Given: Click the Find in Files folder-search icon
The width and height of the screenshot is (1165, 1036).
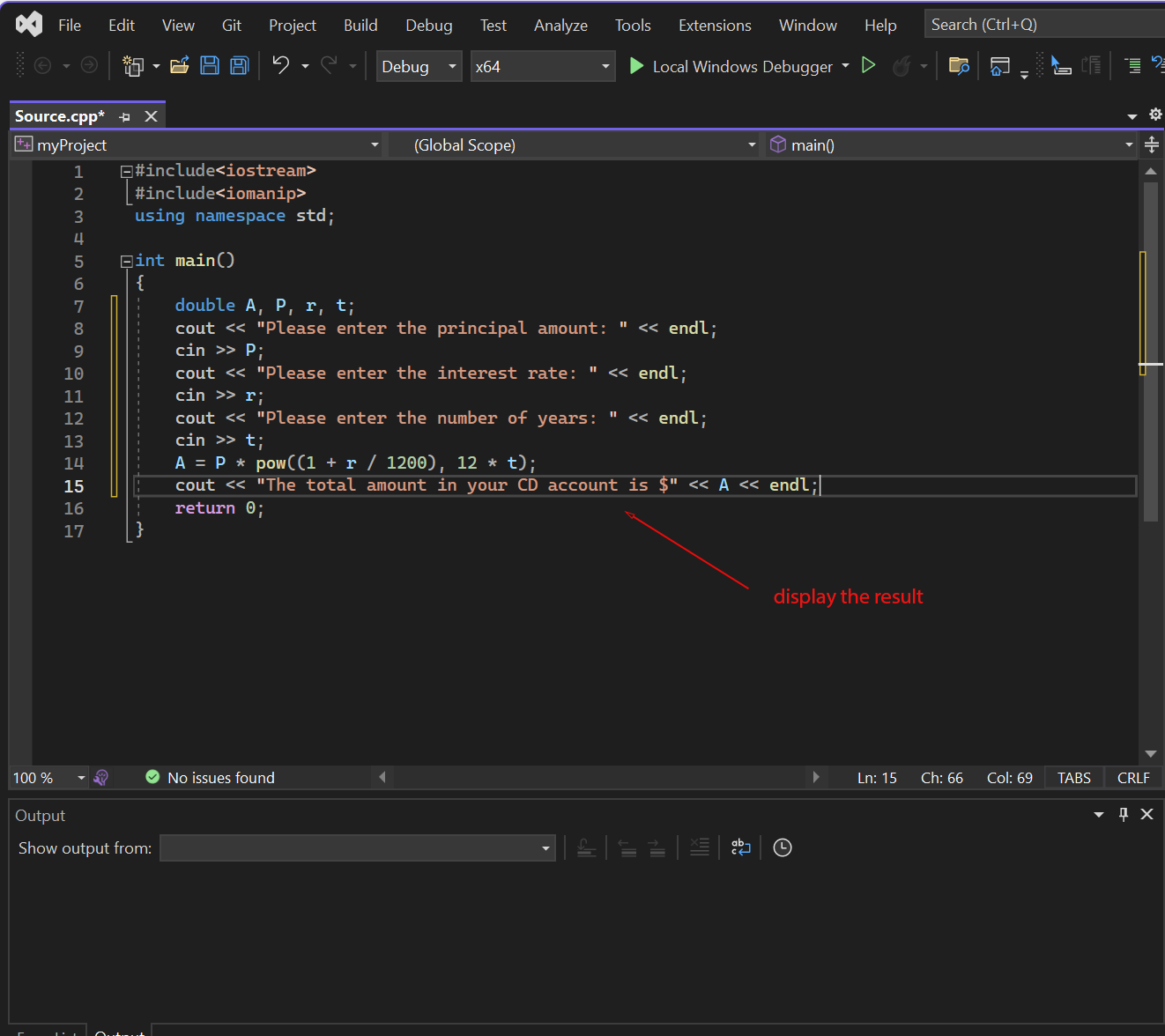Looking at the screenshot, I should click(x=959, y=66).
